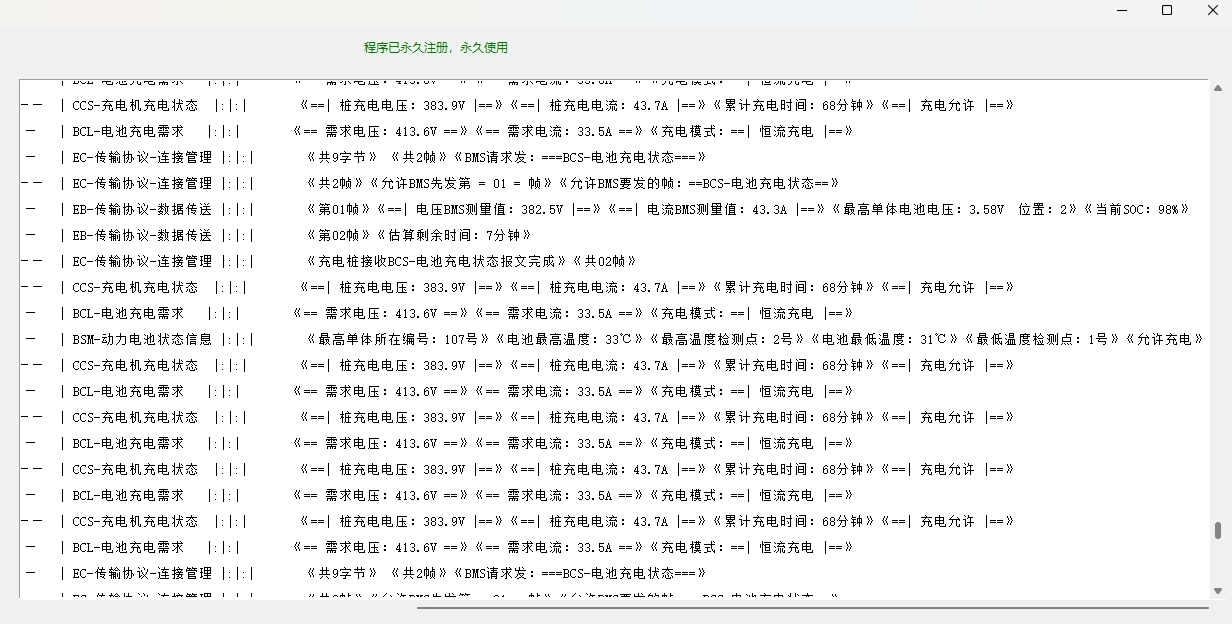Click EB-传输协议-数据传送 label in 第02帧 row
Image resolution: width=1232 pixels, height=624 pixels.
coord(142,235)
